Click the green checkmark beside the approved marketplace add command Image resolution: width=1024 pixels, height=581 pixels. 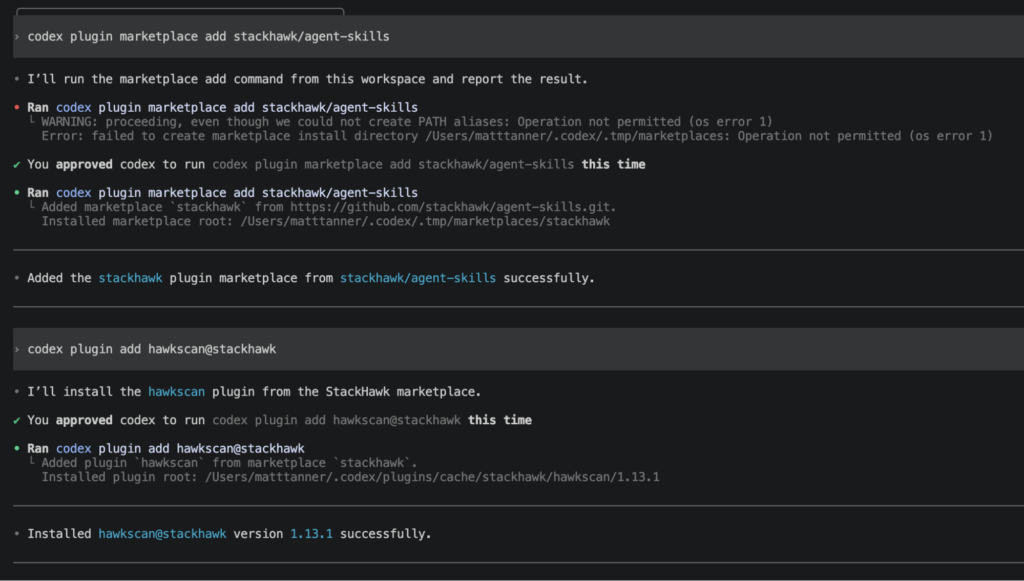[x=17, y=165]
